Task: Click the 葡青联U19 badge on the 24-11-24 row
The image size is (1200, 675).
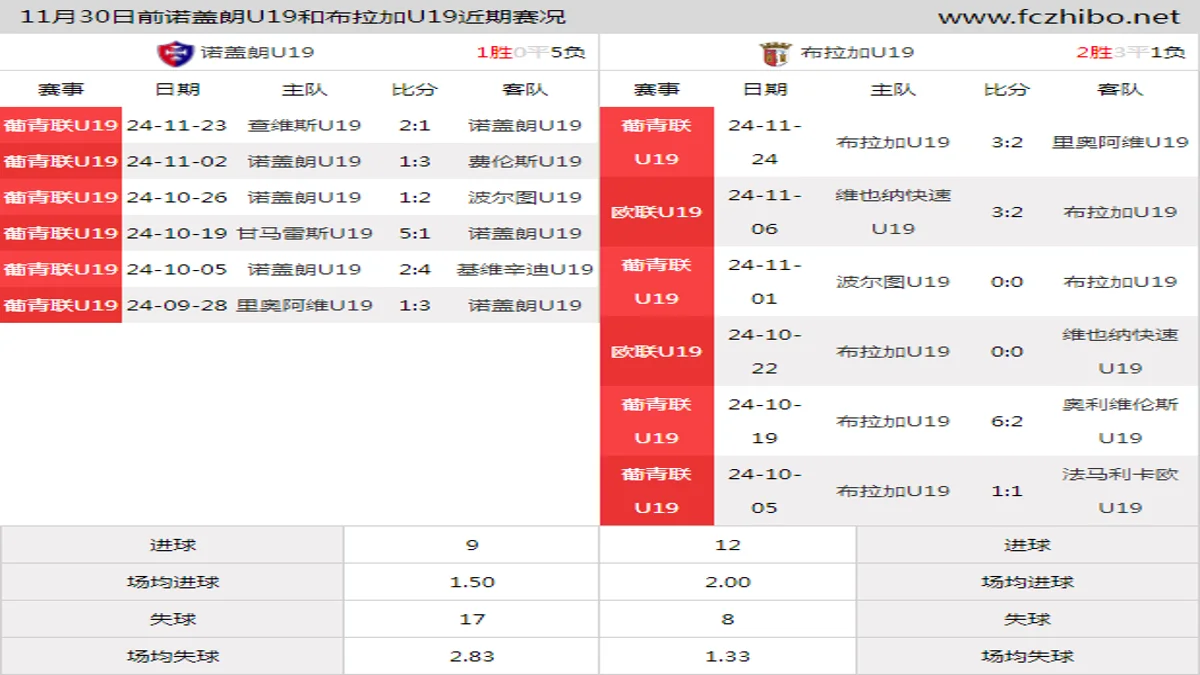Action: (x=657, y=142)
